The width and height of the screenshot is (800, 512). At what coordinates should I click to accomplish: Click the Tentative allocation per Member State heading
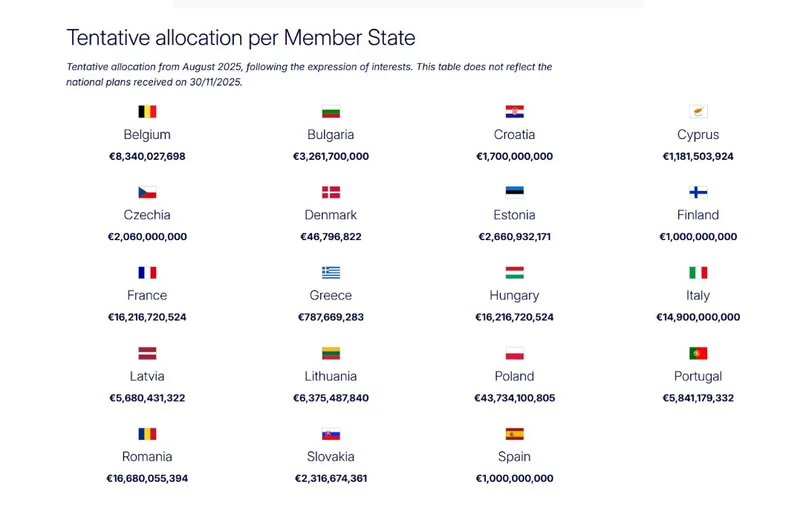pyautogui.click(x=240, y=38)
